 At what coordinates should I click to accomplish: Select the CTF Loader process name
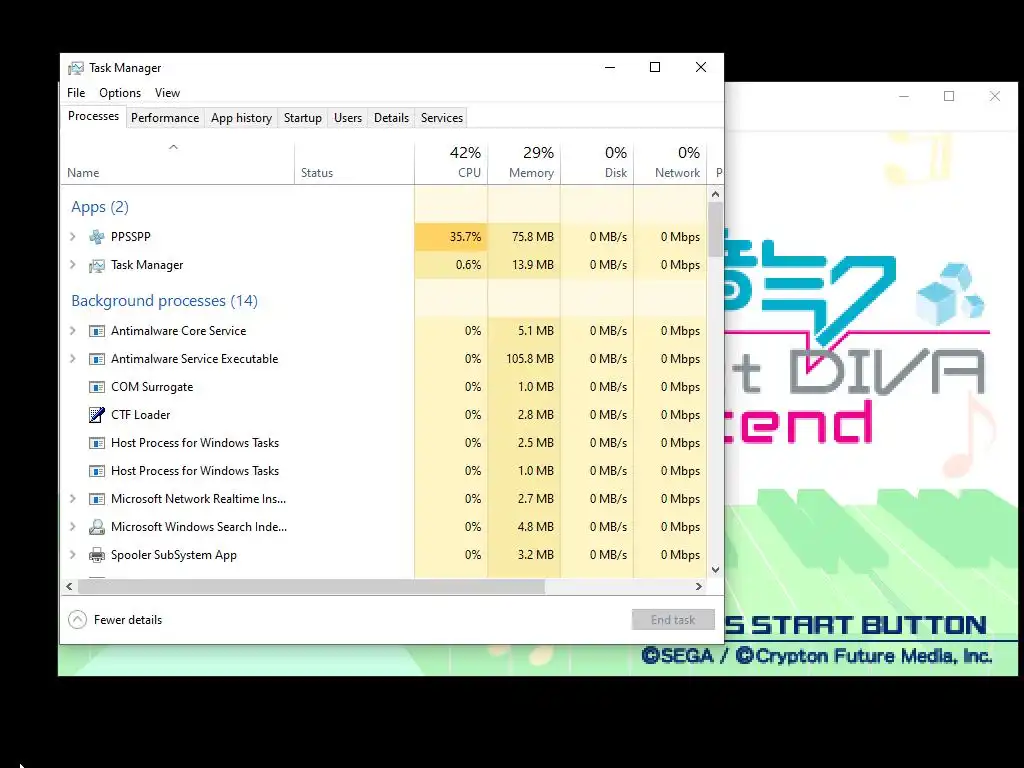coord(140,415)
